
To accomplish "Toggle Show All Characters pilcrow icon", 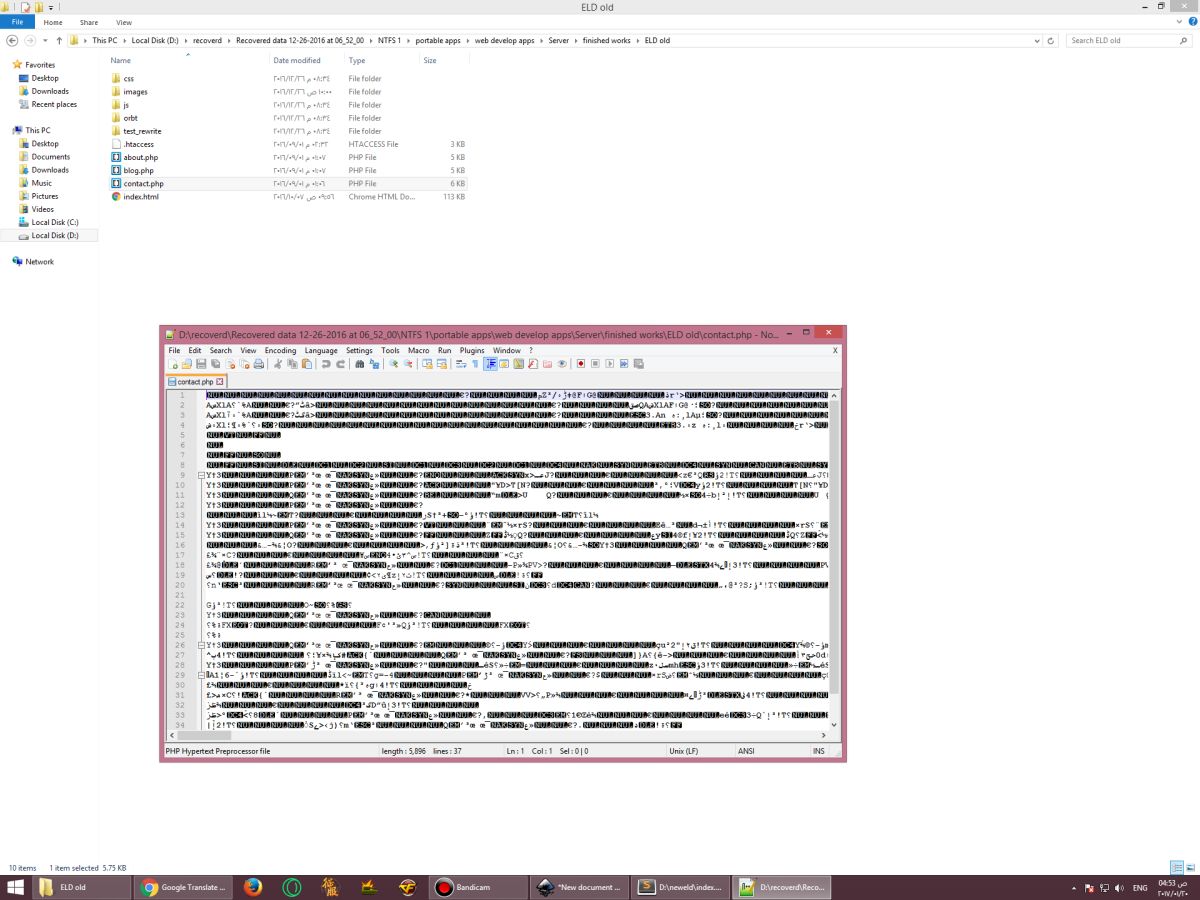I will [475, 364].
